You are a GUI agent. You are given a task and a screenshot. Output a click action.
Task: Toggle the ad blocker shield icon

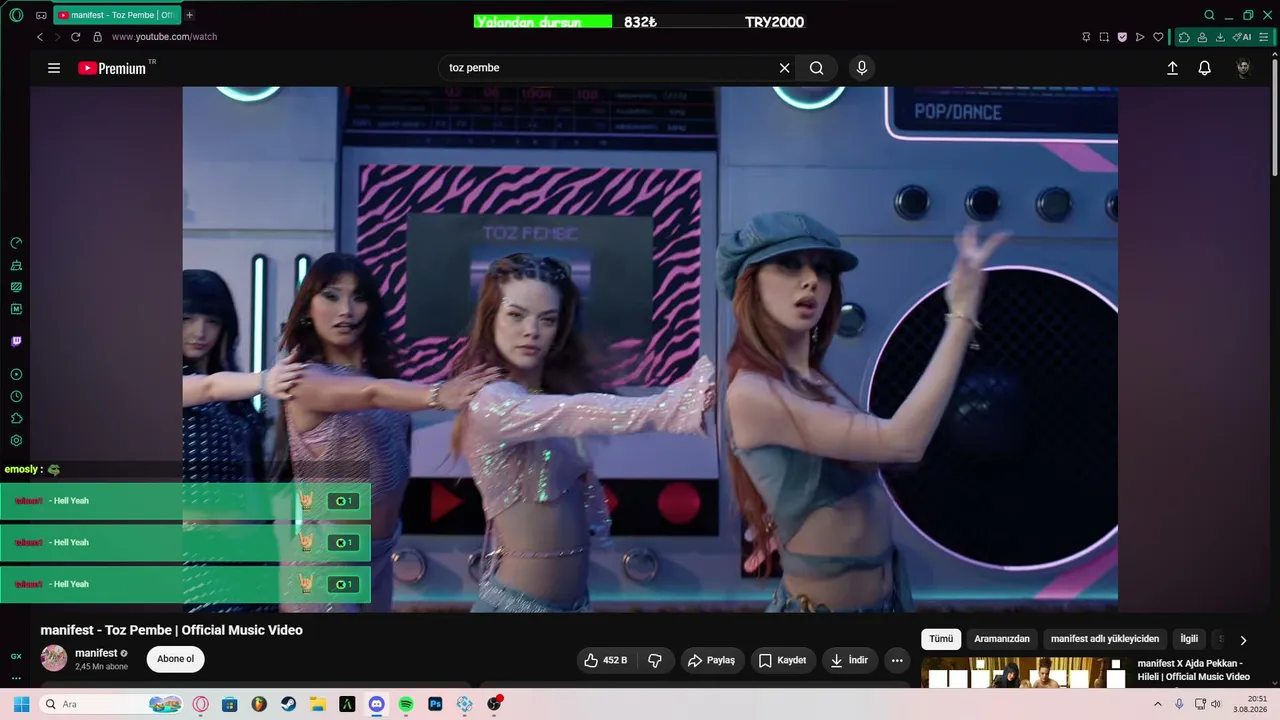pyautogui.click(x=1122, y=37)
